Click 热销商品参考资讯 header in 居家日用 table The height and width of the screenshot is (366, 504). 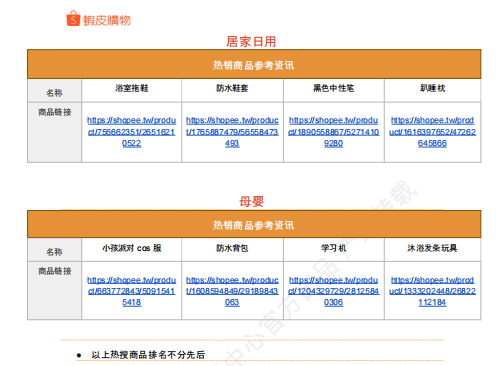(254, 65)
